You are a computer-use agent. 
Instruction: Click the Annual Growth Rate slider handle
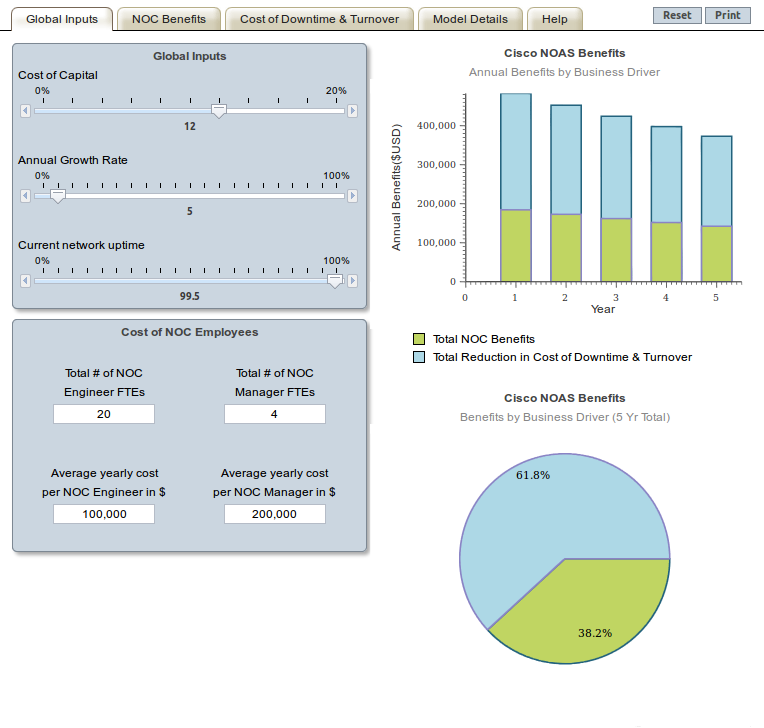point(58,196)
